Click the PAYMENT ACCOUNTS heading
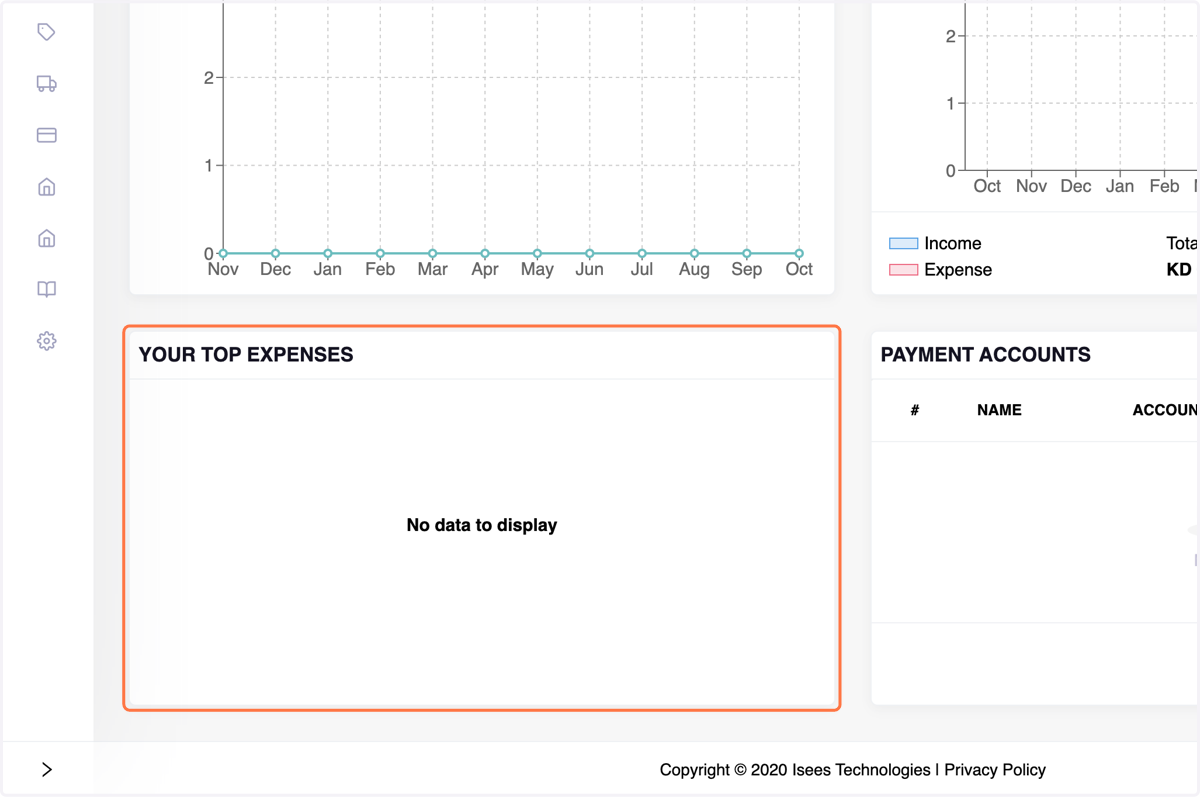This screenshot has width=1200, height=797. coord(985,354)
